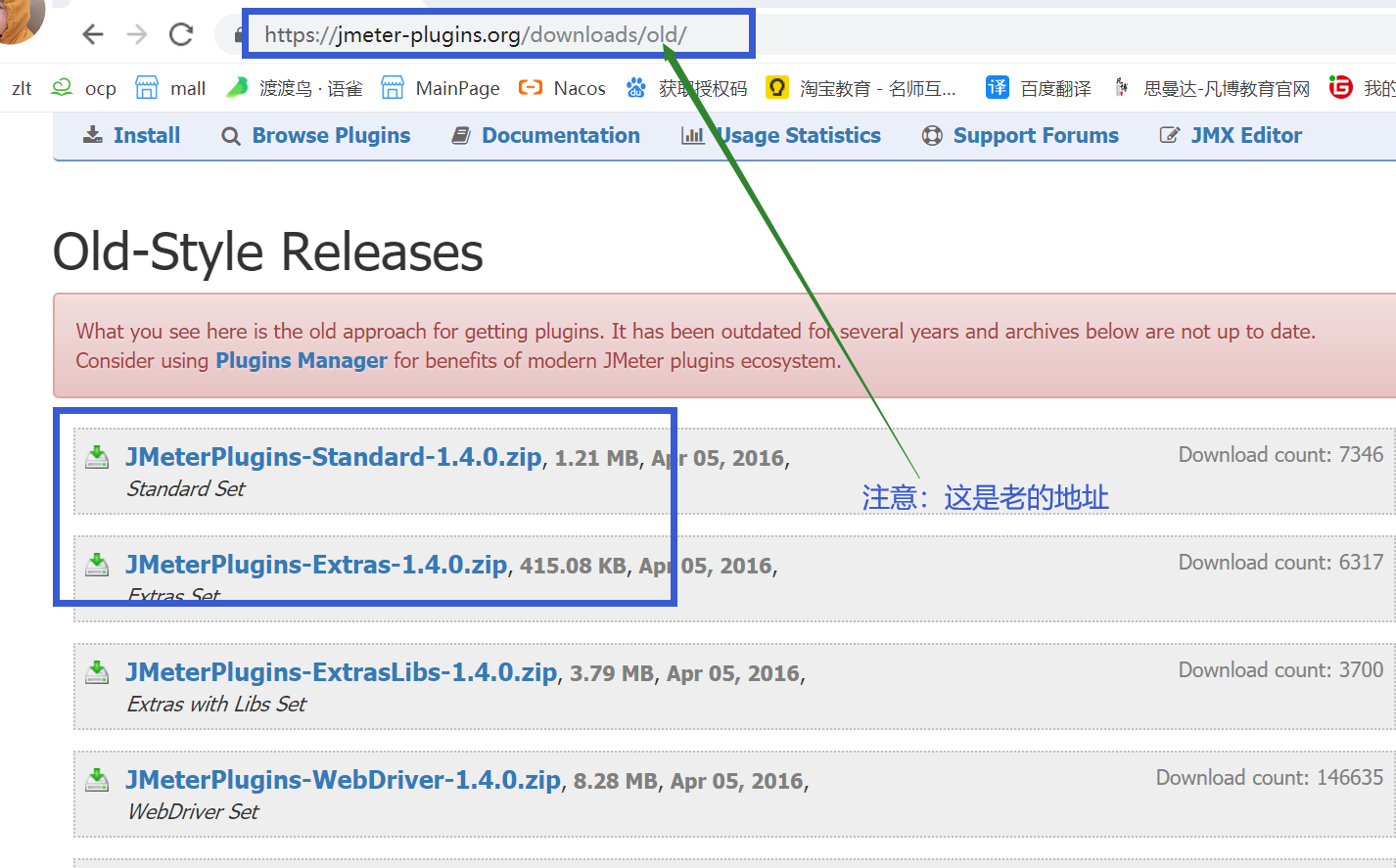Viewport: 1396px width, 868px height.
Task: Click the Nacos bookmark icon
Action: click(x=531, y=87)
